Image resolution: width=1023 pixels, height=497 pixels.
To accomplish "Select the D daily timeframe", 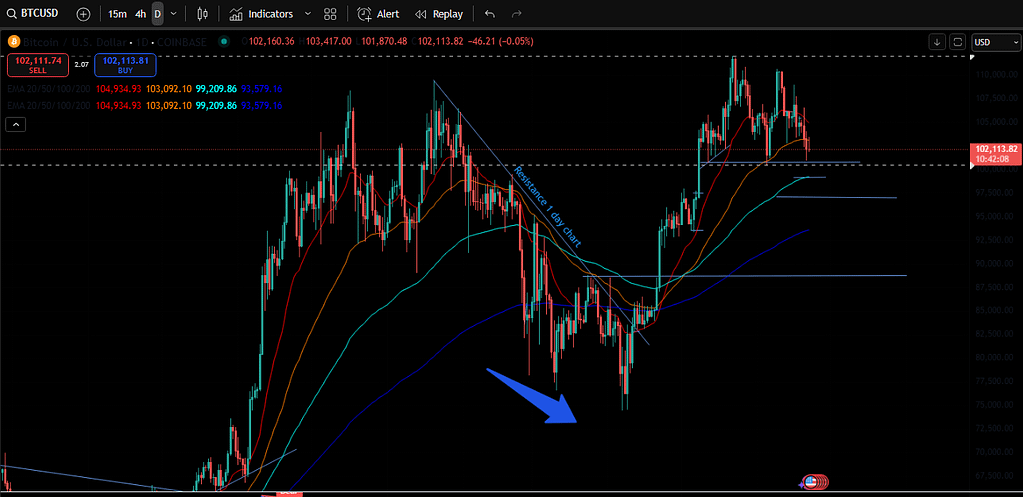I will pos(157,14).
